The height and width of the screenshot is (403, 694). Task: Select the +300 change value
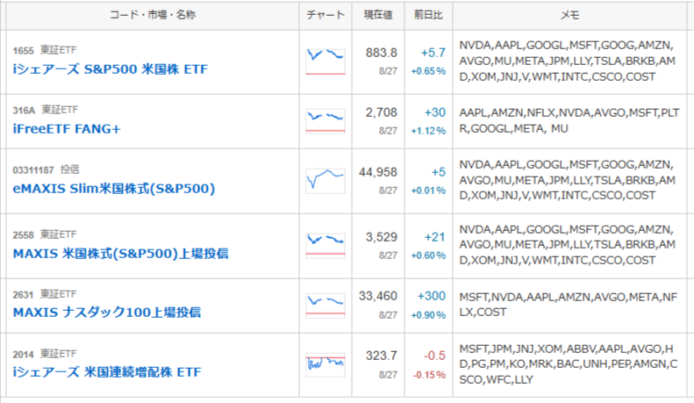pyautogui.click(x=432, y=296)
